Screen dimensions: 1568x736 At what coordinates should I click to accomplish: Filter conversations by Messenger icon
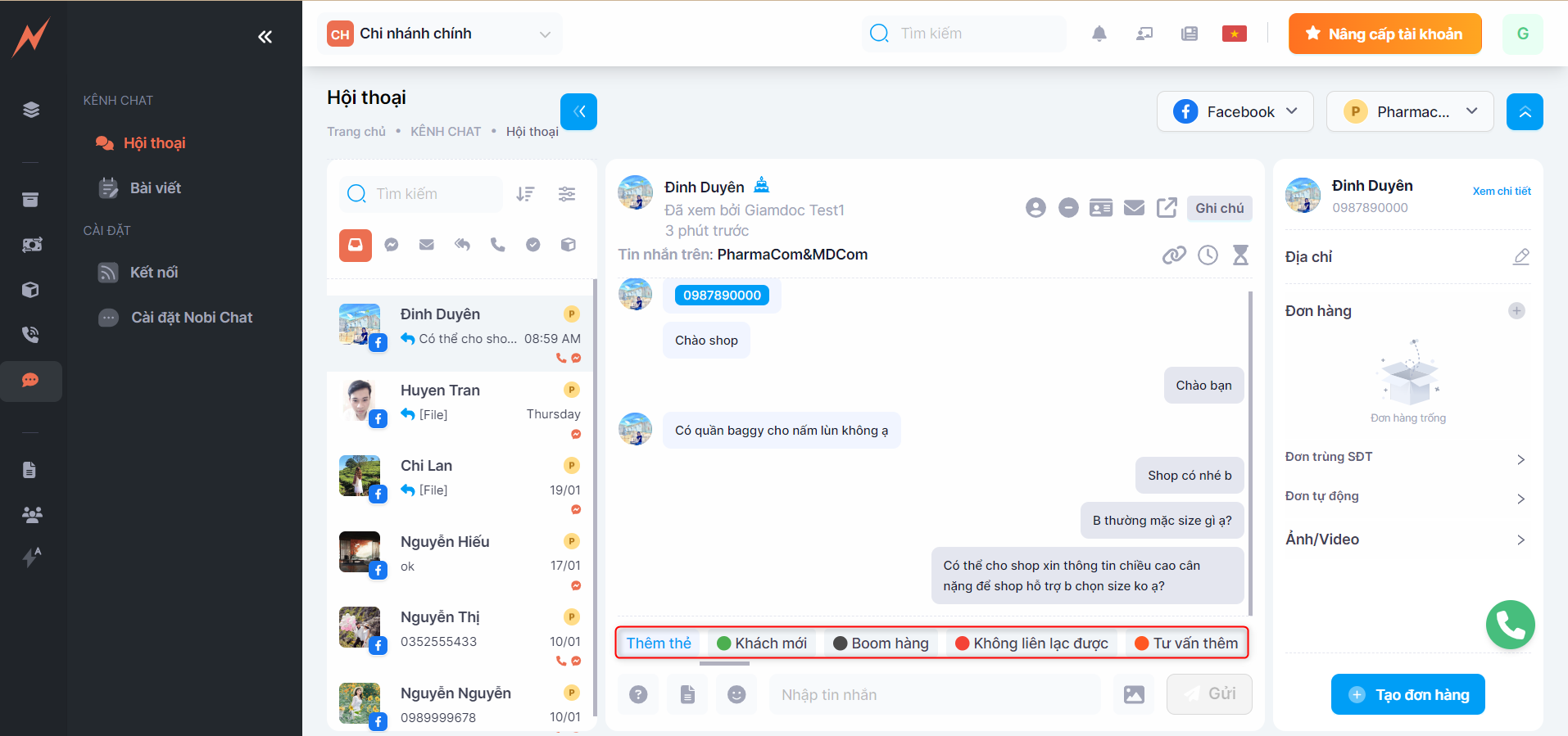pos(392,245)
